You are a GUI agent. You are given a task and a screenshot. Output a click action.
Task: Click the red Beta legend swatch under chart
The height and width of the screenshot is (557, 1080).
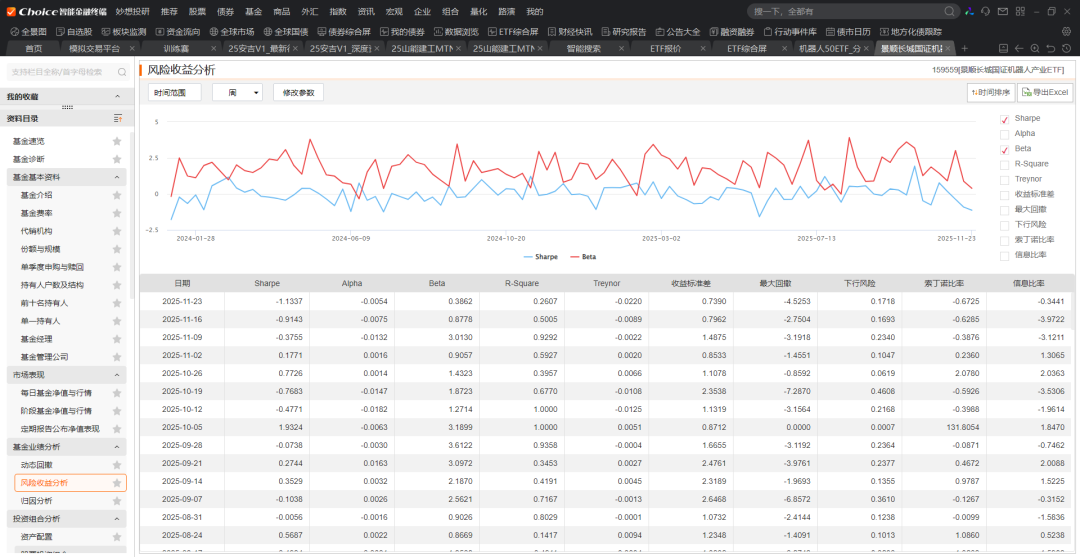[574, 257]
